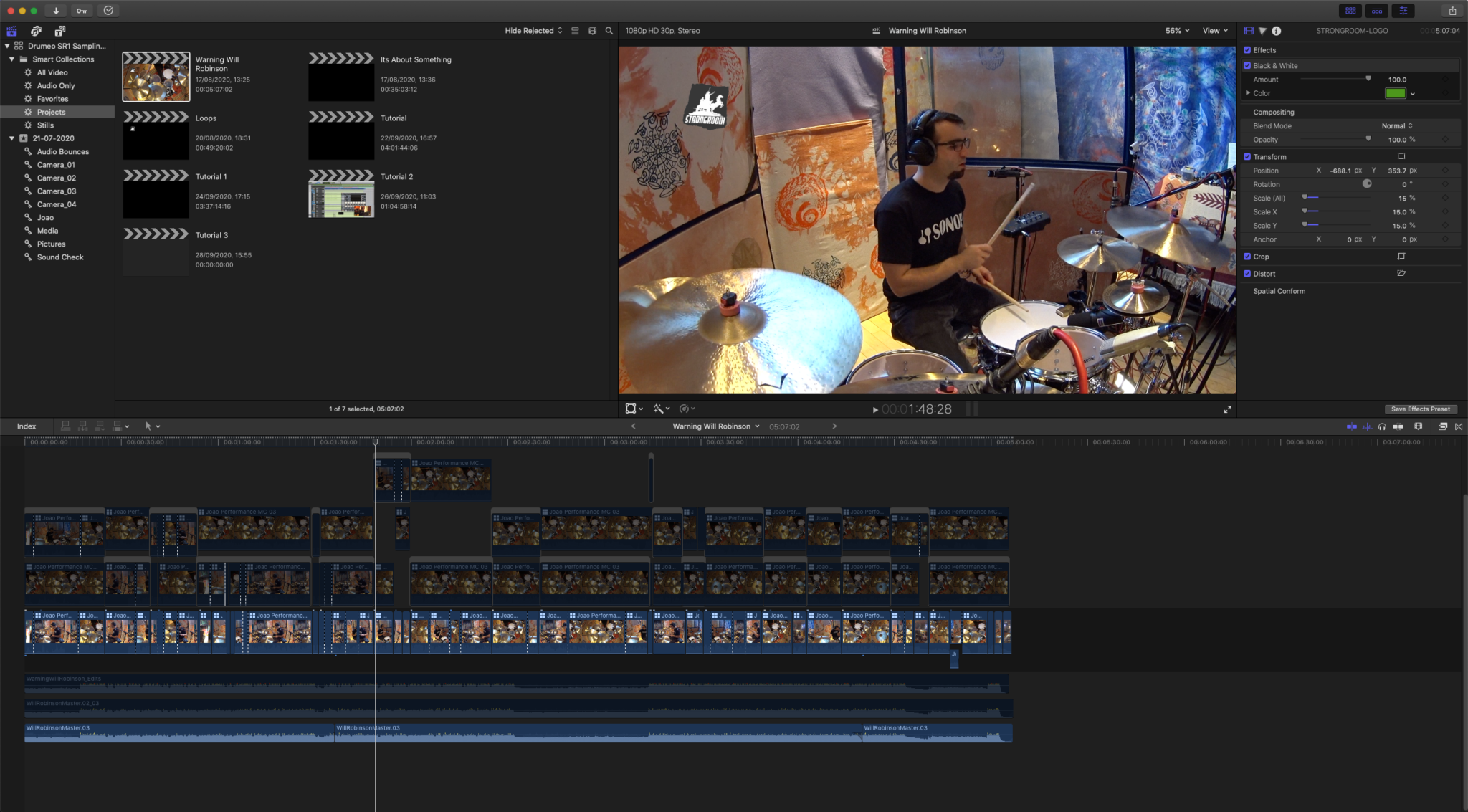Disable the Crop checkbox in the inspector
This screenshot has width=1468, height=812.
pyautogui.click(x=1248, y=256)
